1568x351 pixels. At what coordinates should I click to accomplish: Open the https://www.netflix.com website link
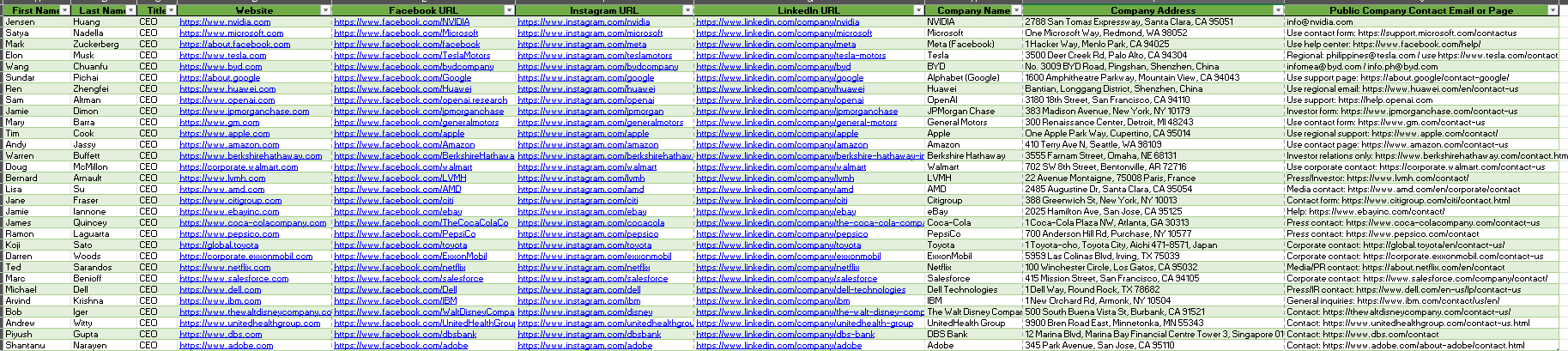[225, 268]
